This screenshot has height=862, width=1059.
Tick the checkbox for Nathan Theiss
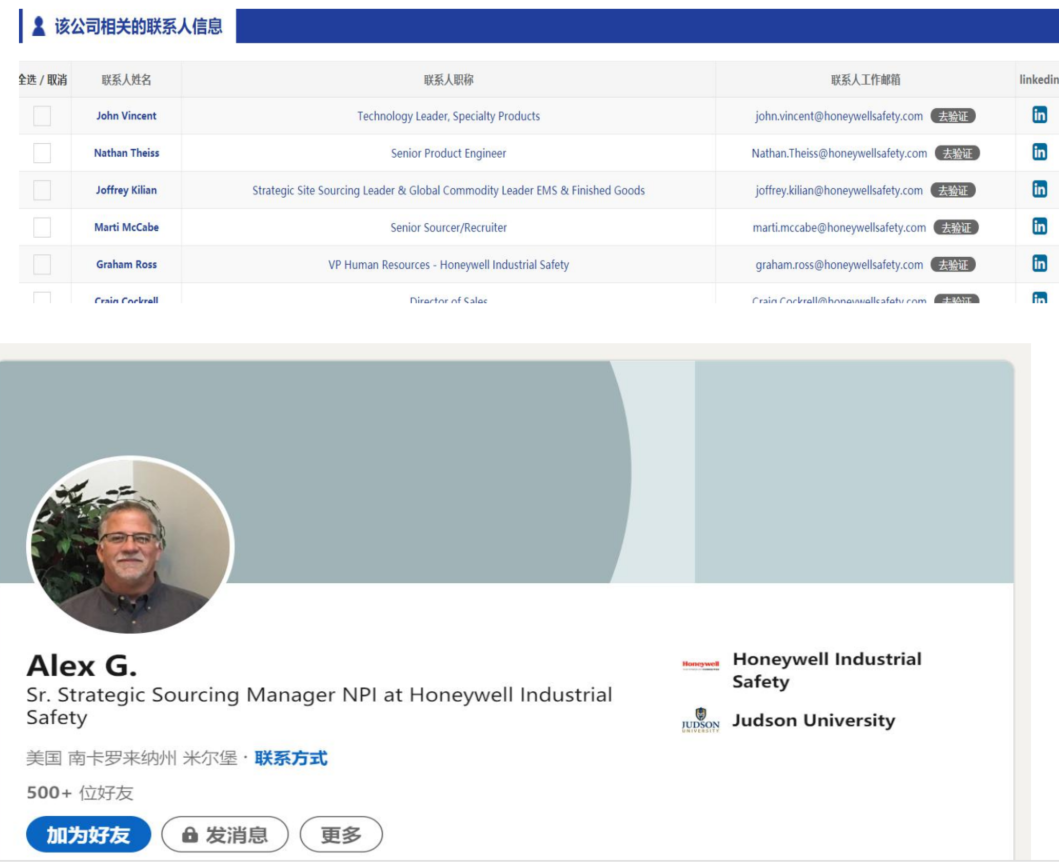click(x=42, y=153)
